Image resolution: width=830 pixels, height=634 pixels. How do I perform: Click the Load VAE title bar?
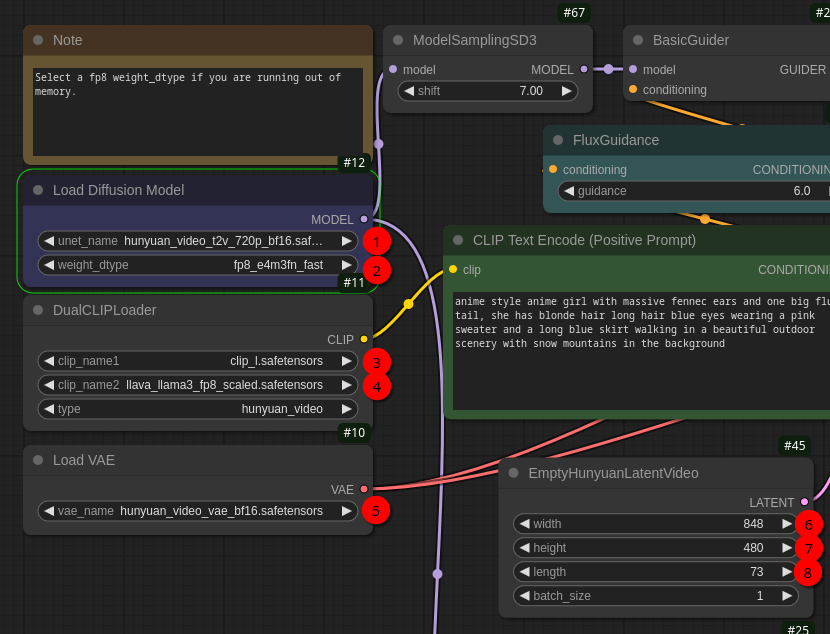(x=198, y=460)
